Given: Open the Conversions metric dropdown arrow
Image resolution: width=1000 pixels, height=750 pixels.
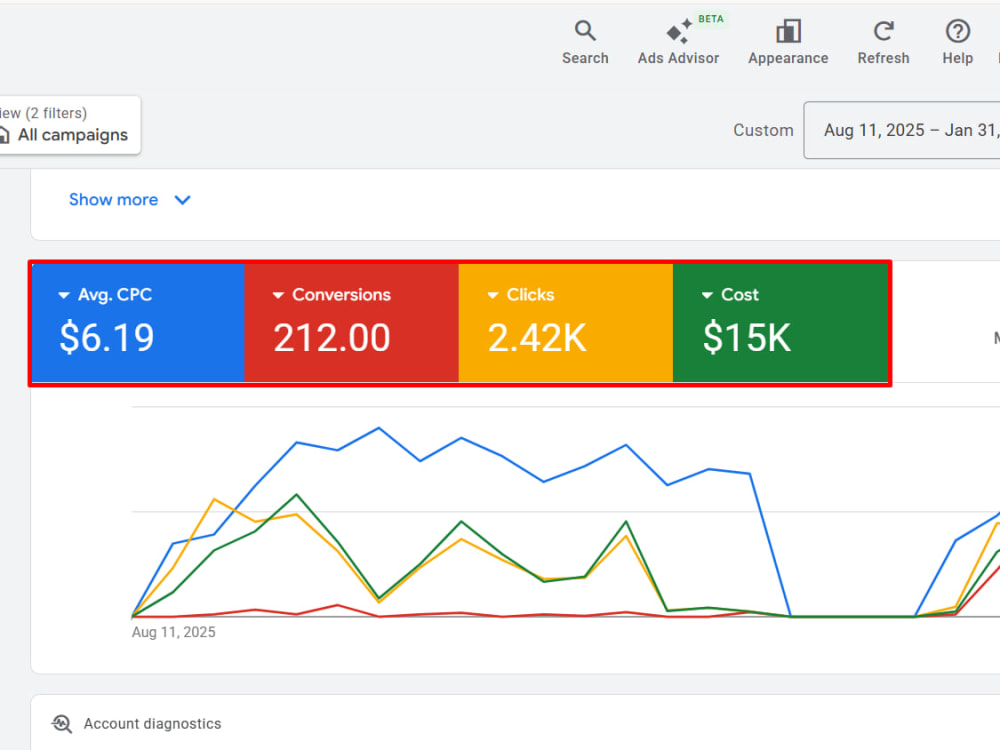Looking at the screenshot, I should (278, 295).
